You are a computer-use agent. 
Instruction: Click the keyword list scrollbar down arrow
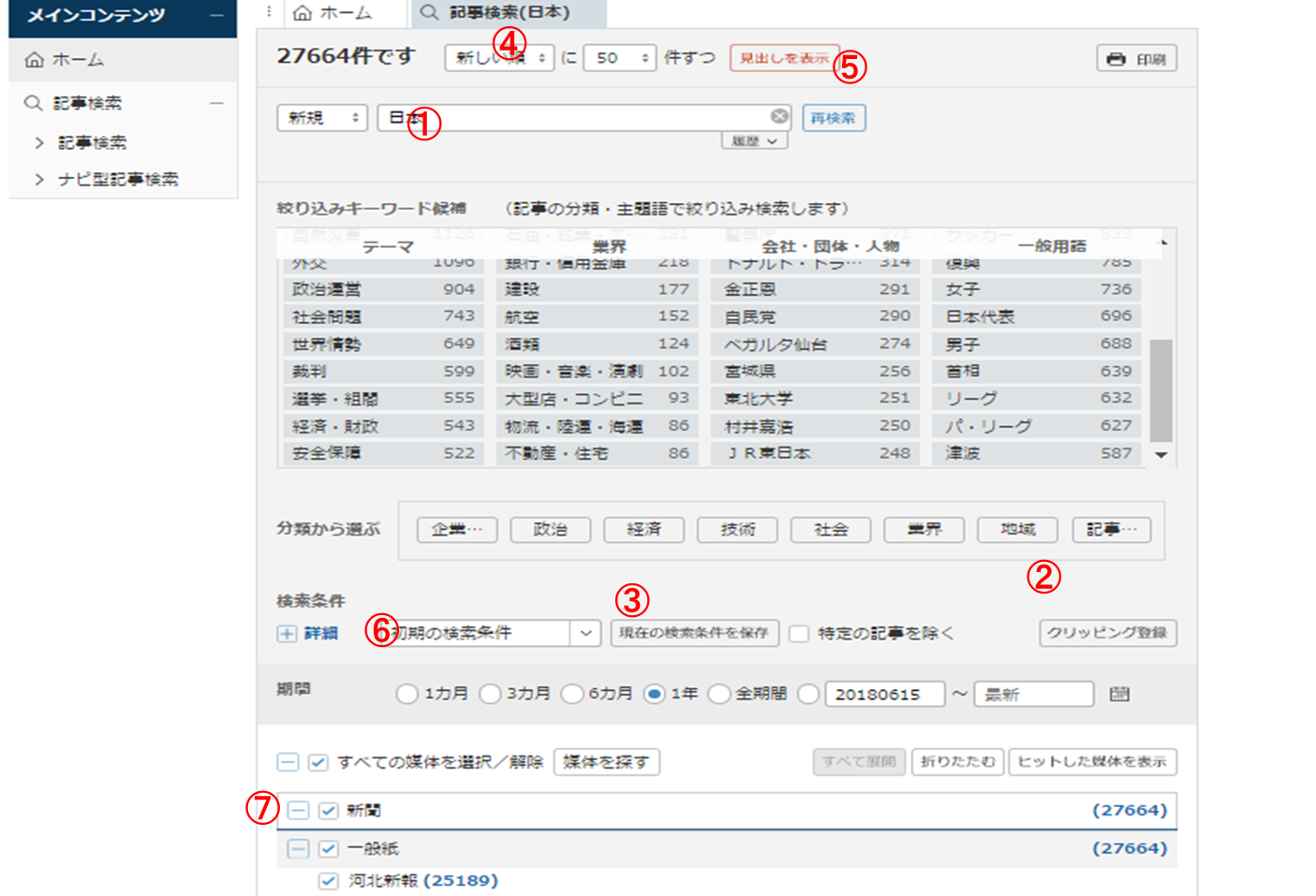coord(1161,455)
